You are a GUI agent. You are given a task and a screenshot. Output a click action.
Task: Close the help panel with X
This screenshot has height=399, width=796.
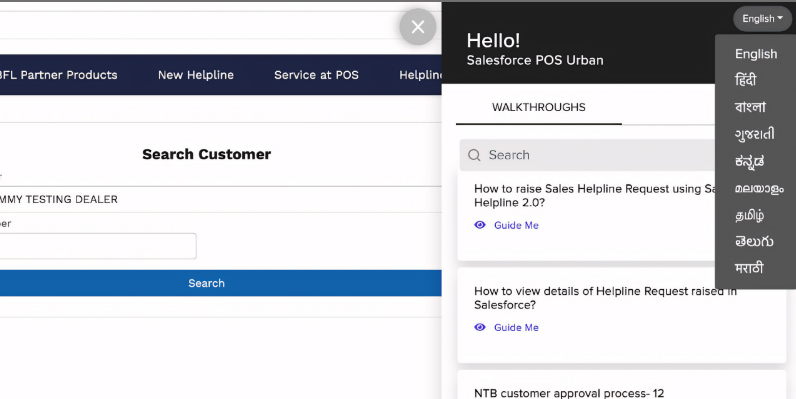[x=418, y=27]
